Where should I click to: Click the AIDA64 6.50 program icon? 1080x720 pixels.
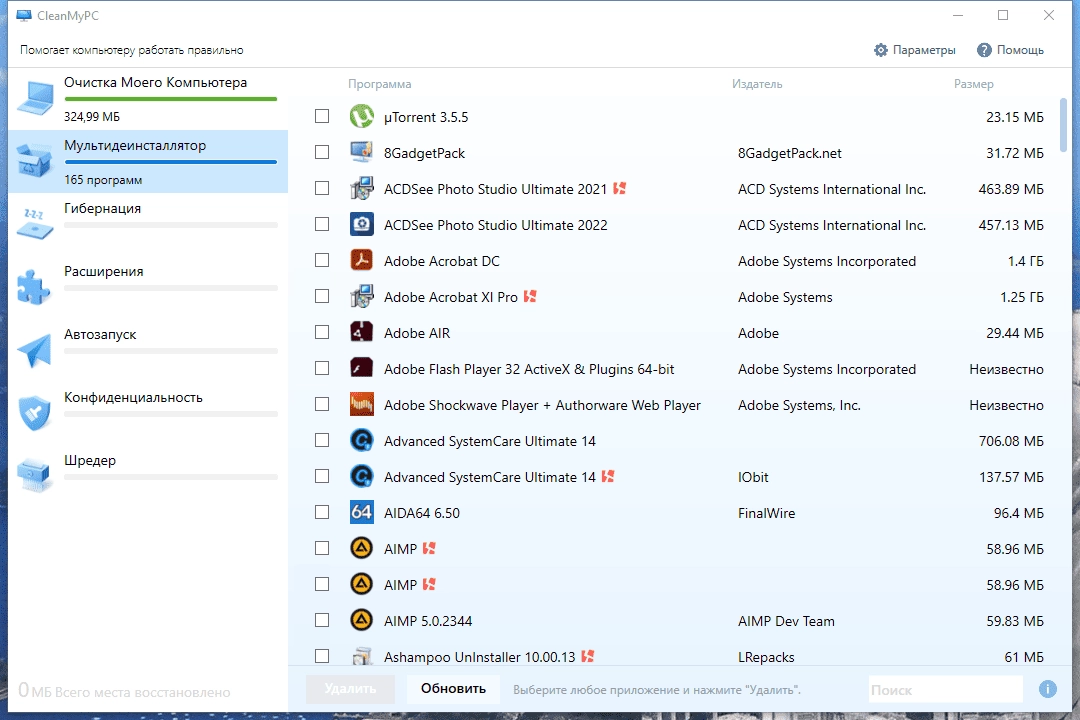(x=362, y=513)
